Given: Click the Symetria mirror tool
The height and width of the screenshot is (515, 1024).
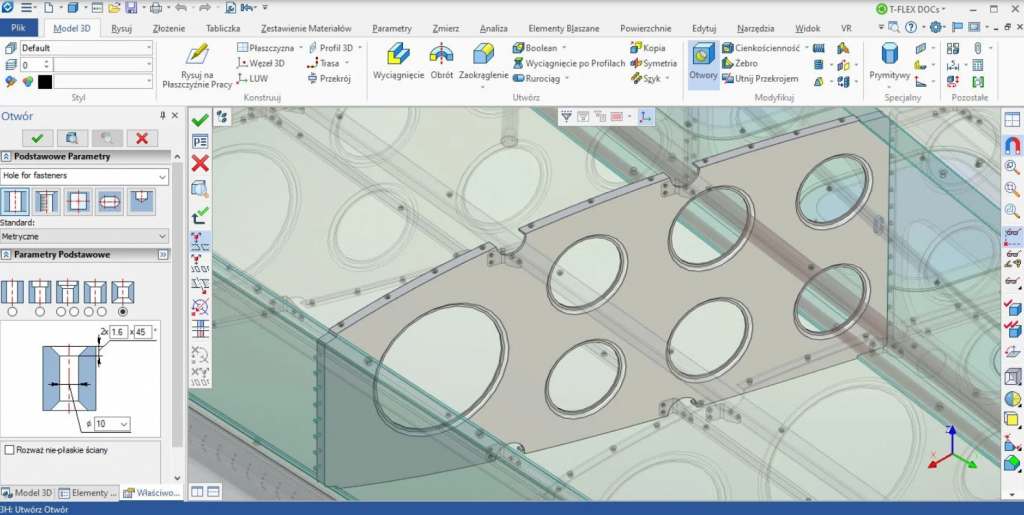Looking at the screenshot, I should click(x=651, y=63).
